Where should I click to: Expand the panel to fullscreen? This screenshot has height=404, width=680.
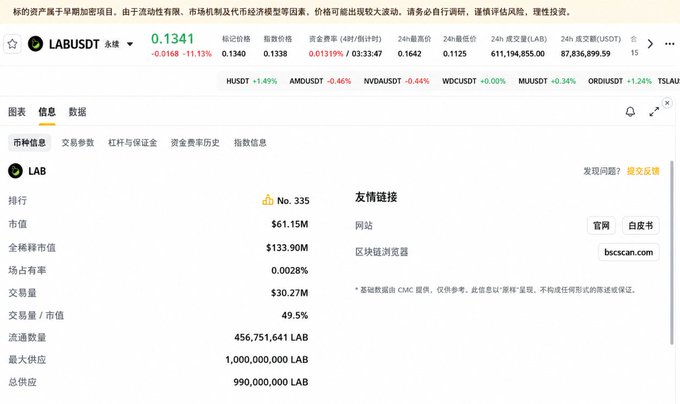pos(654,112)
